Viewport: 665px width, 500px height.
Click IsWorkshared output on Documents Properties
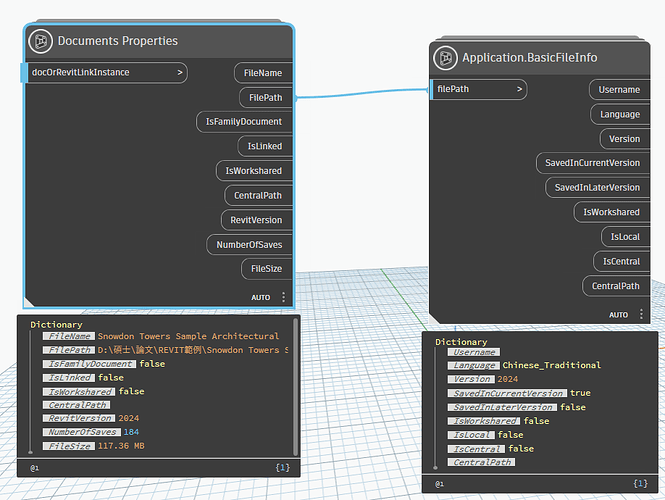point(254,171)
